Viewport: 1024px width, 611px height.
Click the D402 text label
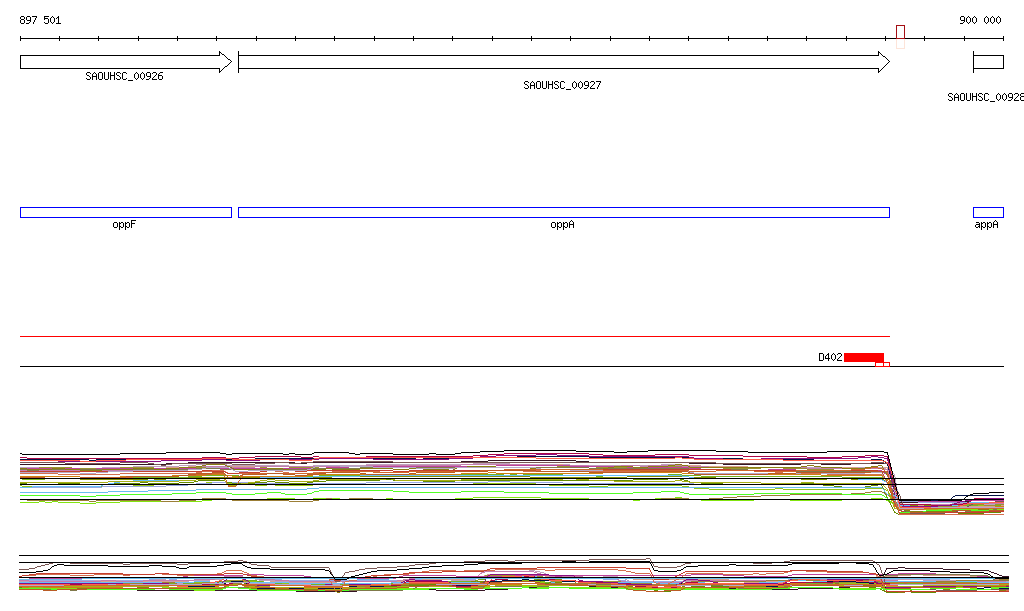[x=830, y=357]
